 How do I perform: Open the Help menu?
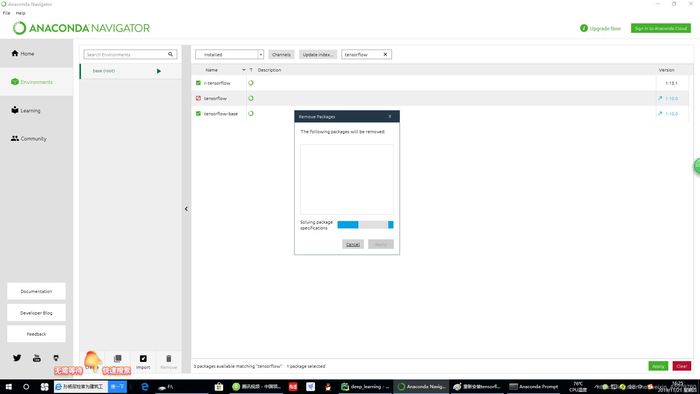click(21, 13)
